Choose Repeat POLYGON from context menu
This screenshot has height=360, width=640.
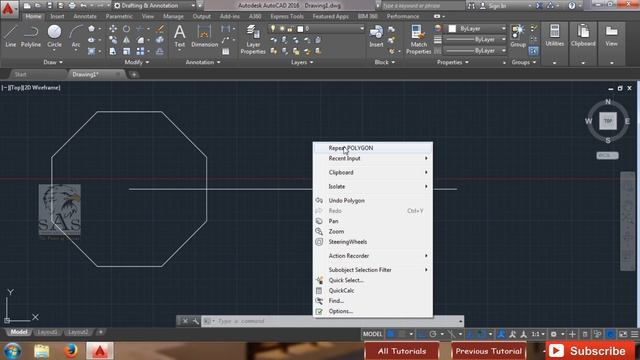pyautogui.click(x=373, y=148)
